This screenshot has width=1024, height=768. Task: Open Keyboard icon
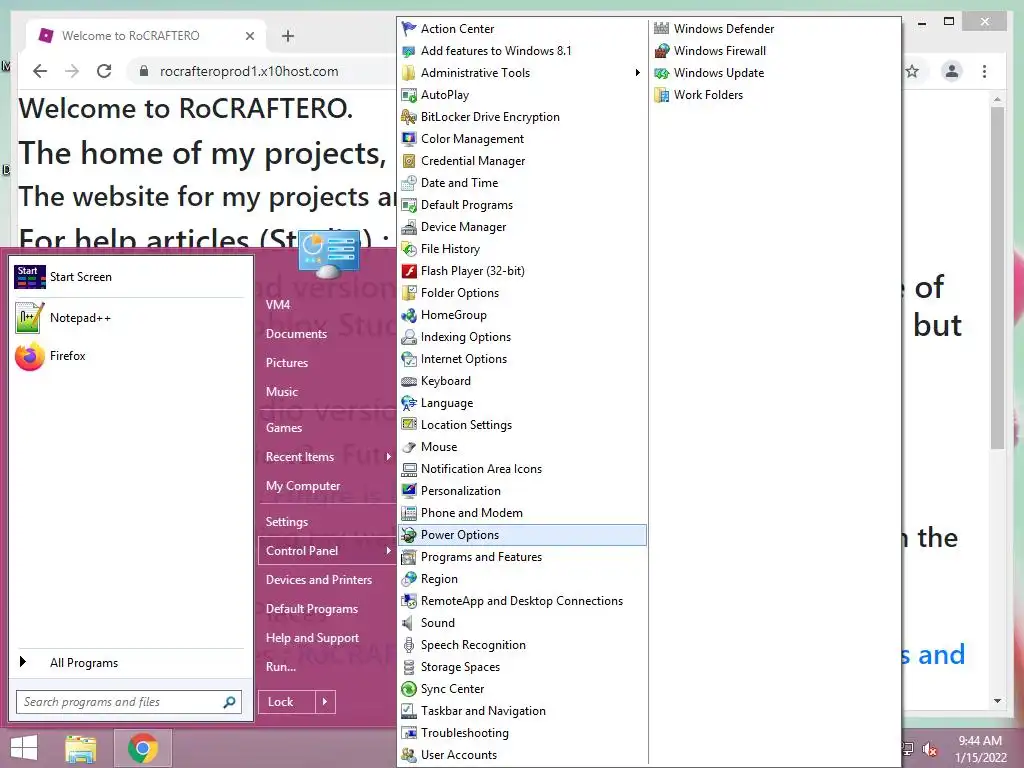(409, 381)
